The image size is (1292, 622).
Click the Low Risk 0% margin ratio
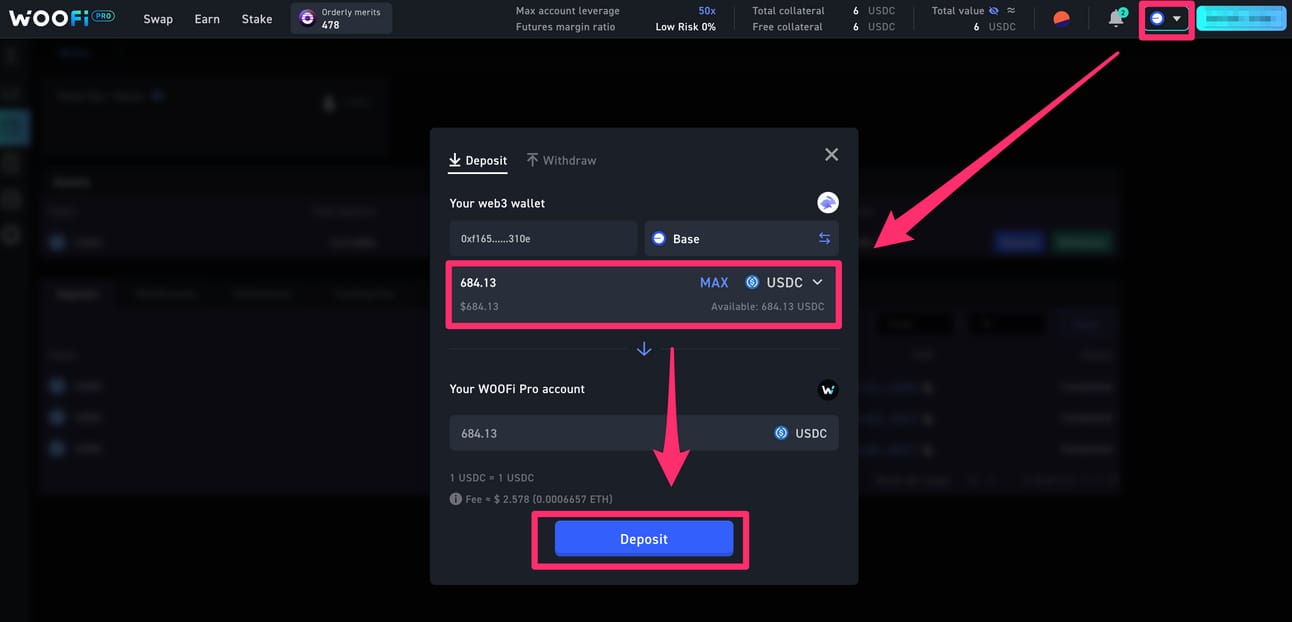(686, 27)
